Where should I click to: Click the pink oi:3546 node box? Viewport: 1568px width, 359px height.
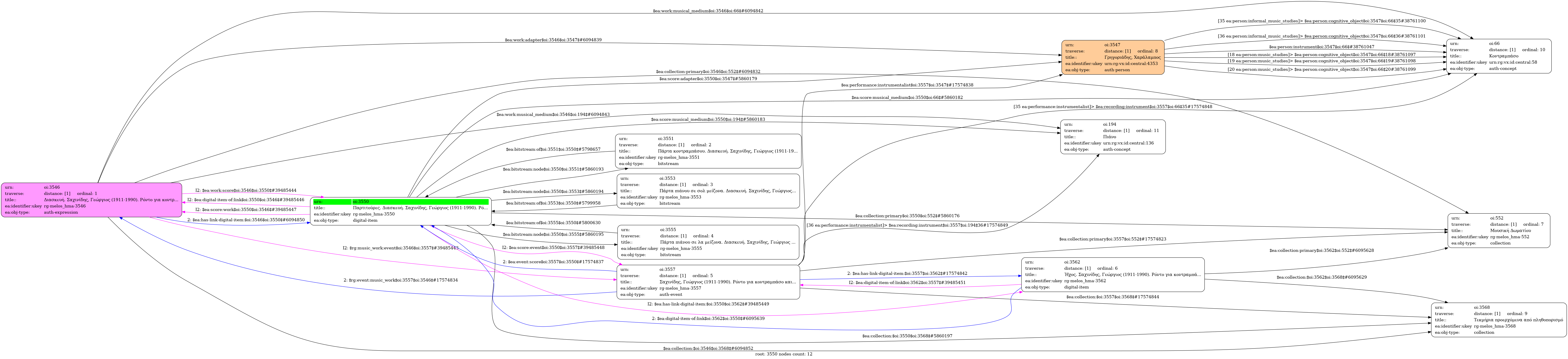(91, 200)
